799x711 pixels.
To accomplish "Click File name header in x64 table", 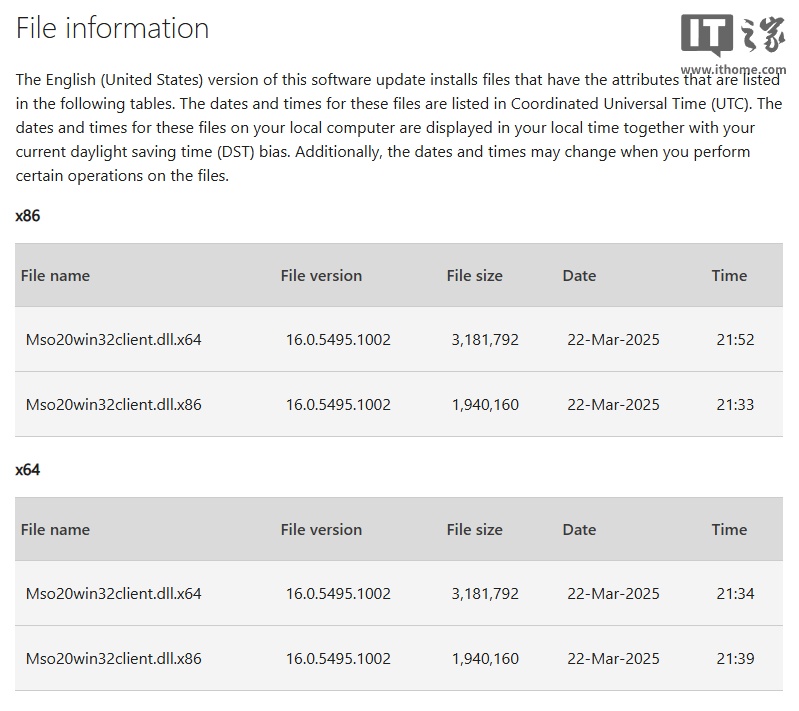I will (x=55, y=530).
